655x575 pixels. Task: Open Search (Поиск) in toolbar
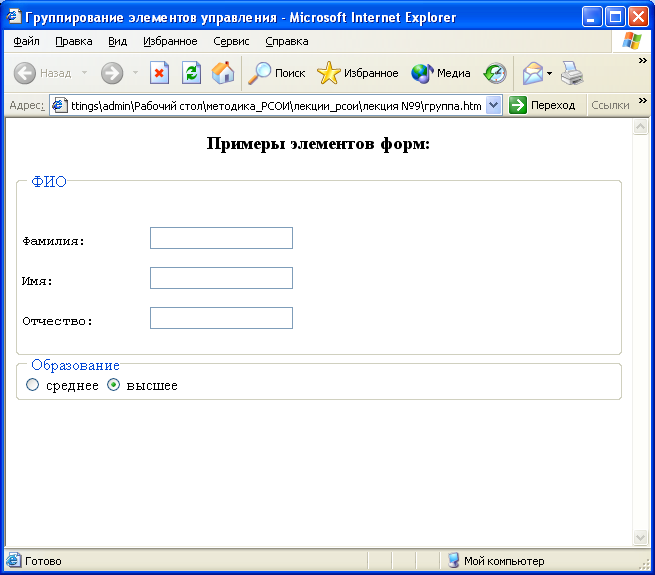coord(277,73)
